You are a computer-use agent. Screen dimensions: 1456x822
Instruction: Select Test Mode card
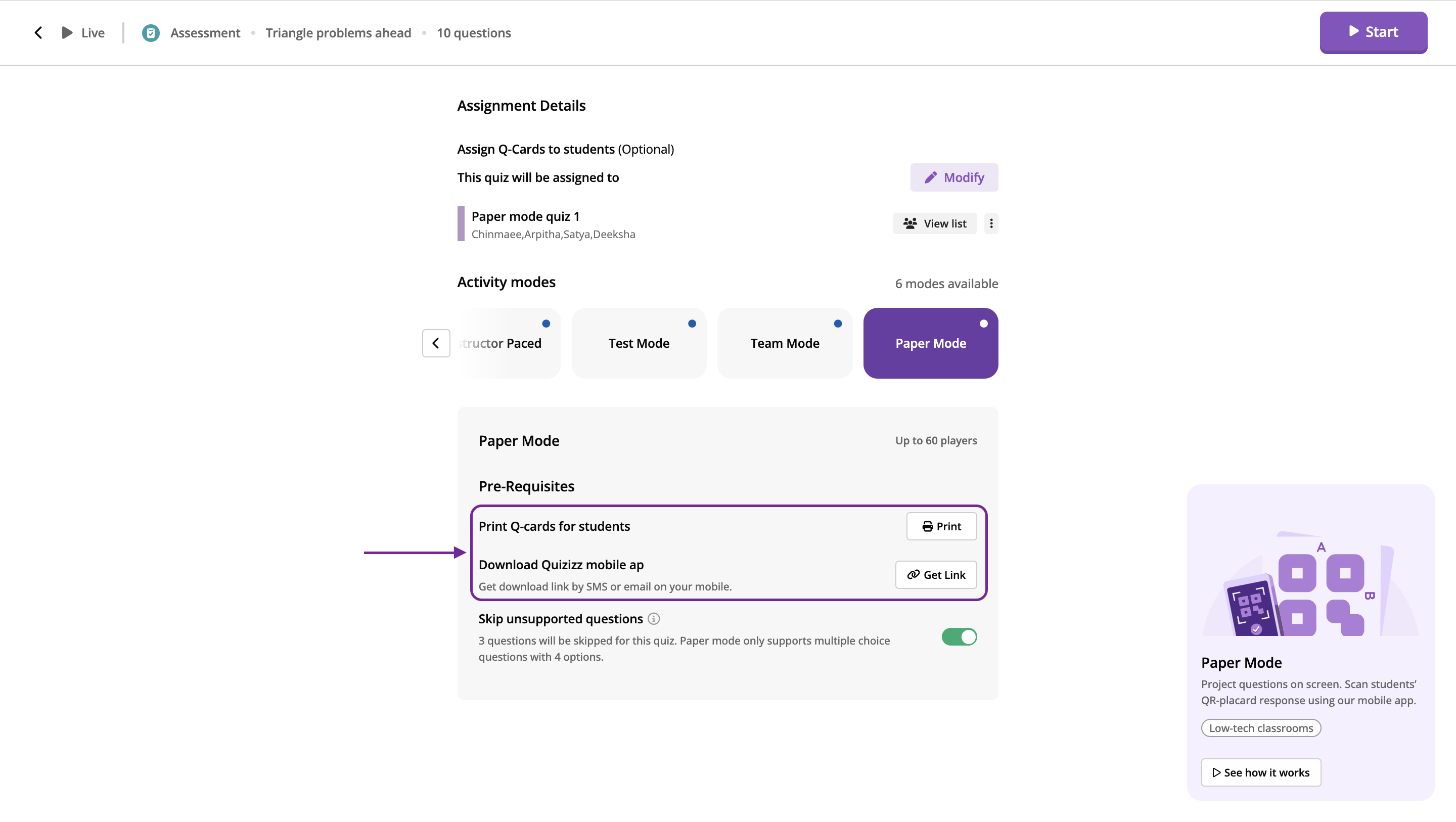click(639, 343)
